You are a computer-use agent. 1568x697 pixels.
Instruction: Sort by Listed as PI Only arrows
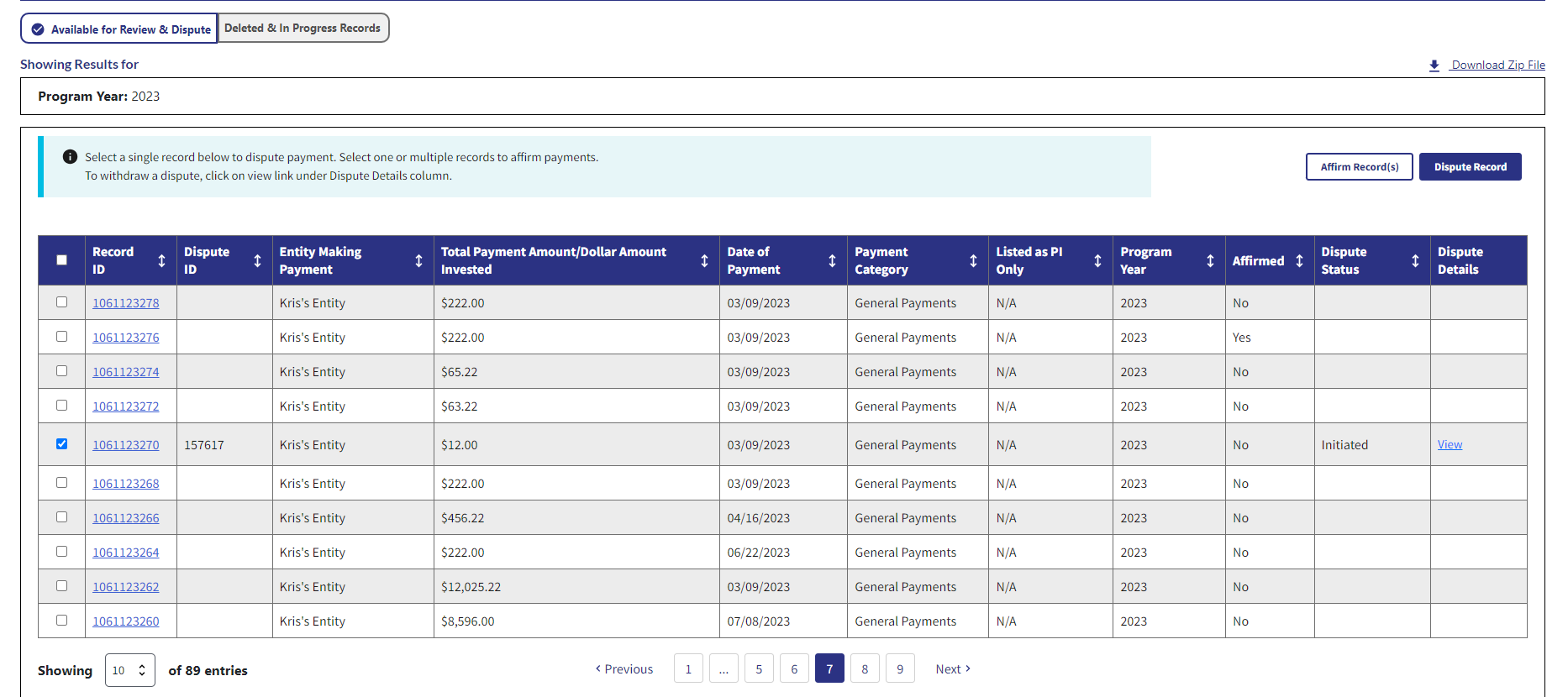(x=1097, y=261)
